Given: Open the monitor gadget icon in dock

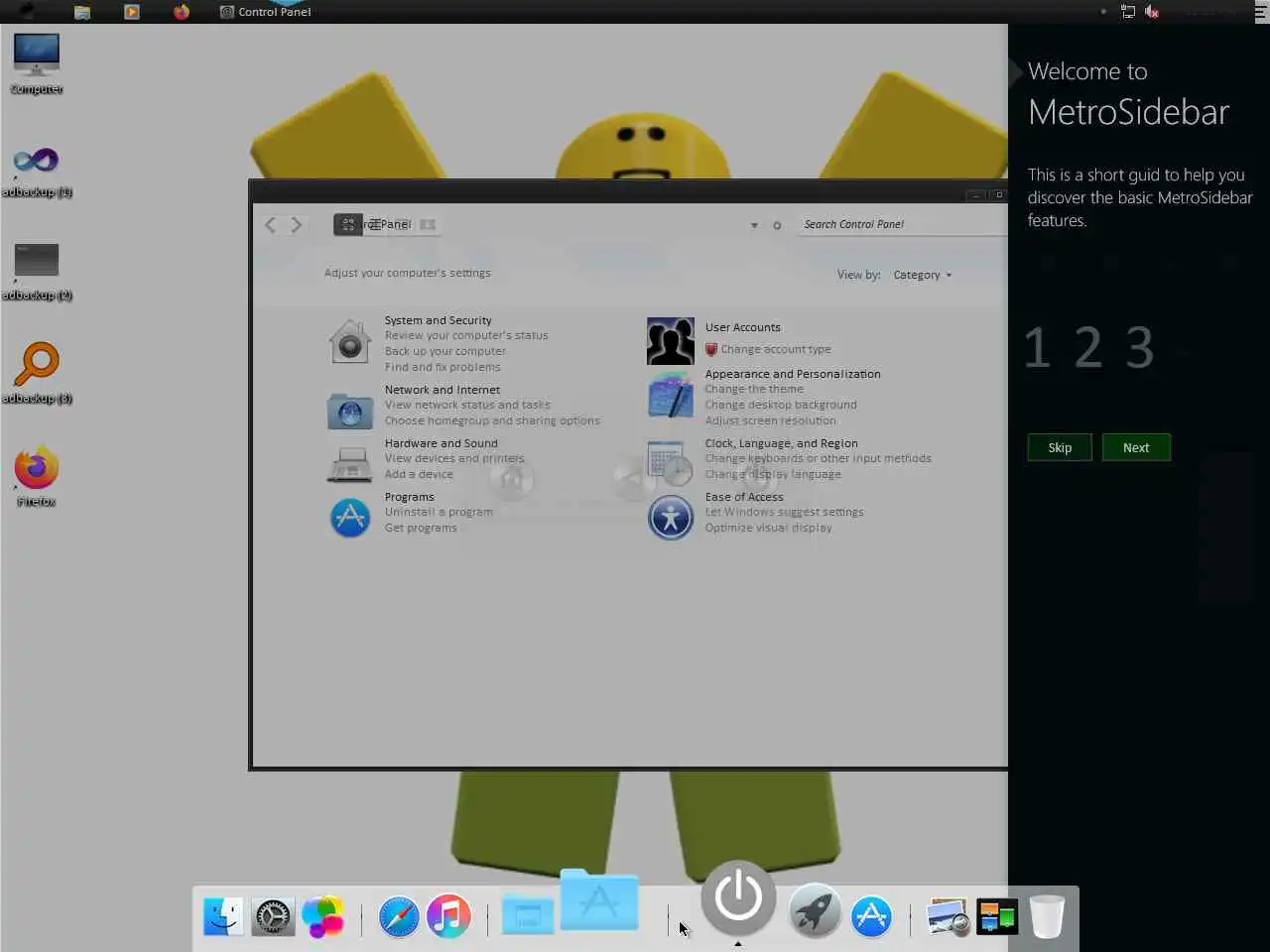Looking at the screenshot, I should pos(997,916).
